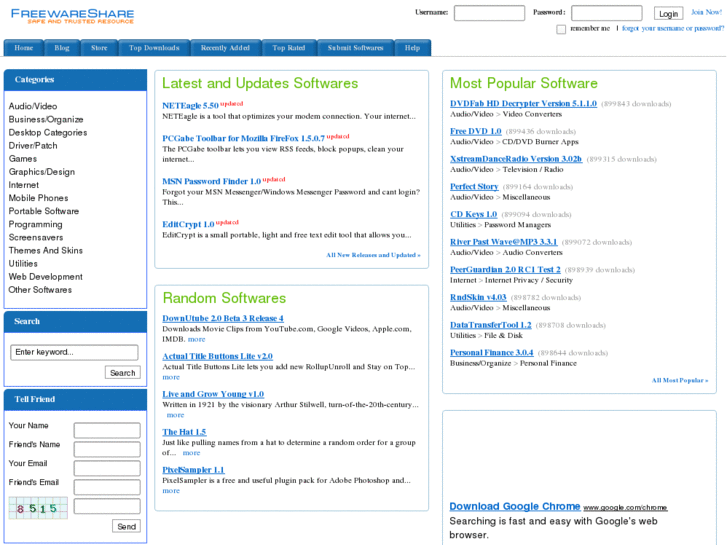Open Perfect Story link
727x545 pixels.
[x=474, y=186]
